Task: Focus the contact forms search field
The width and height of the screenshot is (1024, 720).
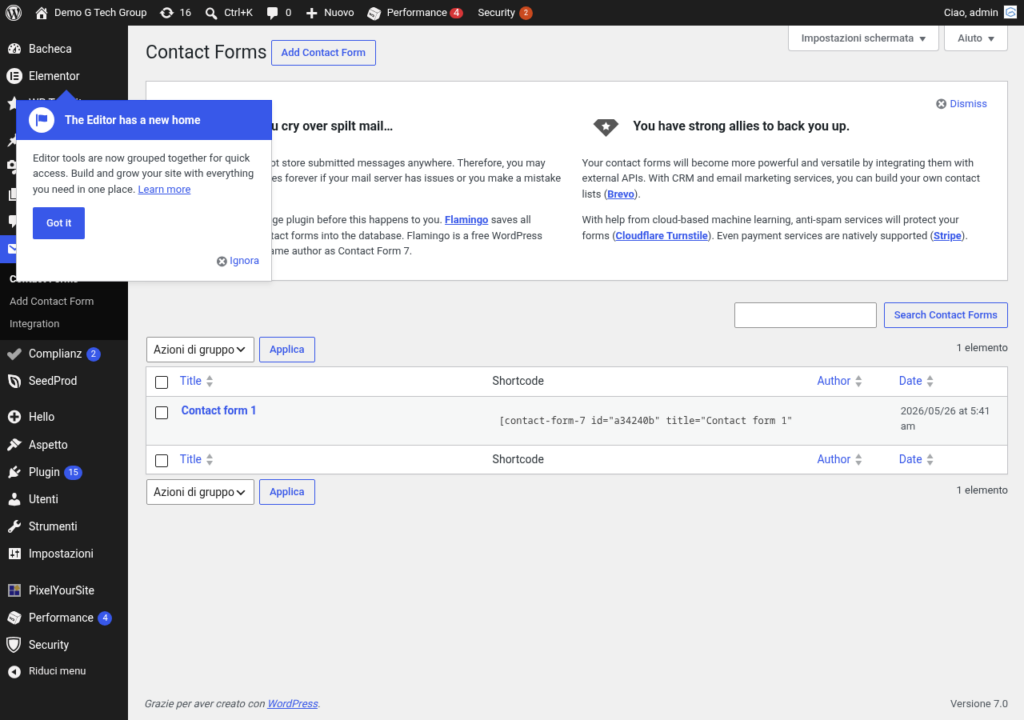Action: point(805,315)
